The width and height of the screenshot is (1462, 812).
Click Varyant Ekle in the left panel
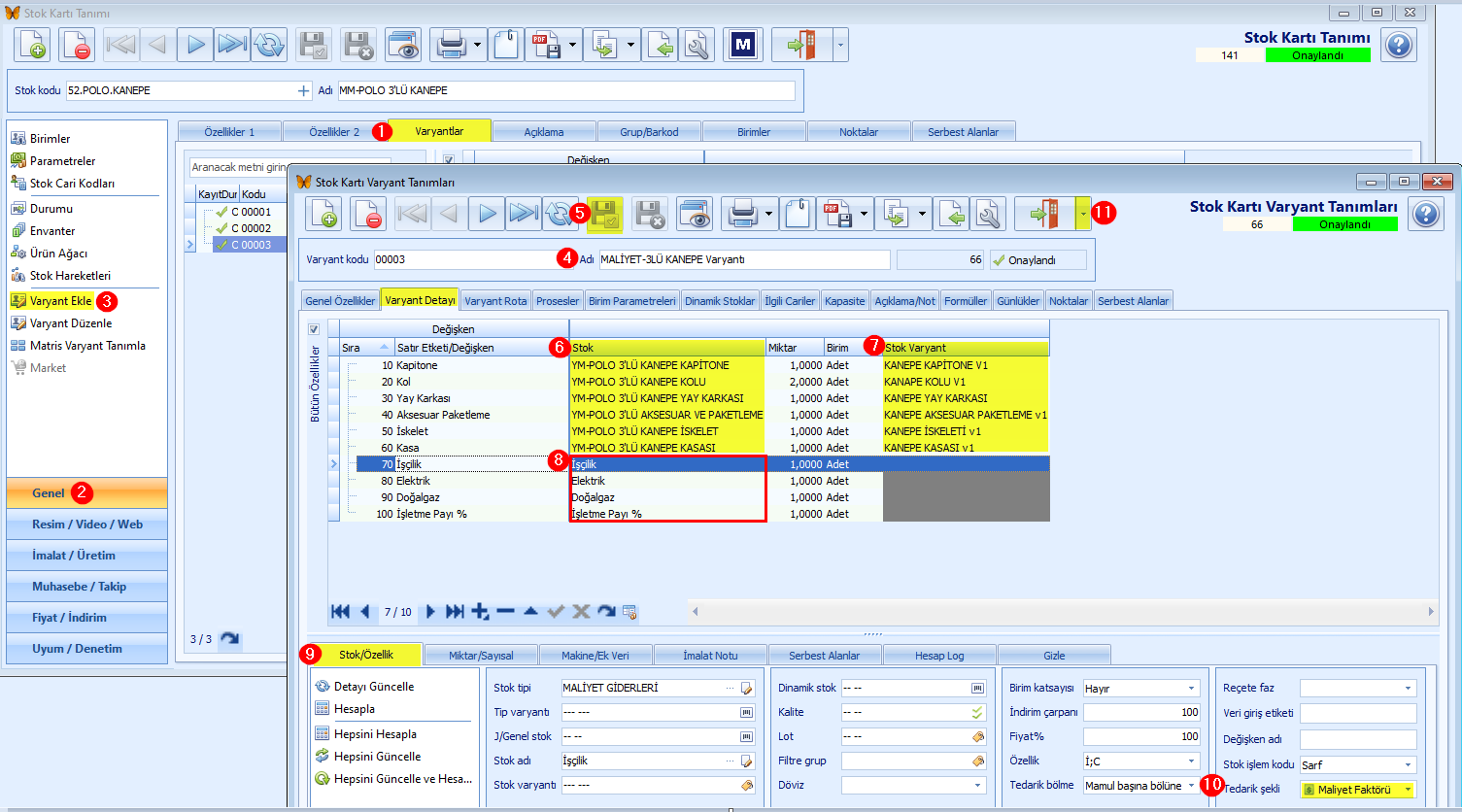pos(60,301)
